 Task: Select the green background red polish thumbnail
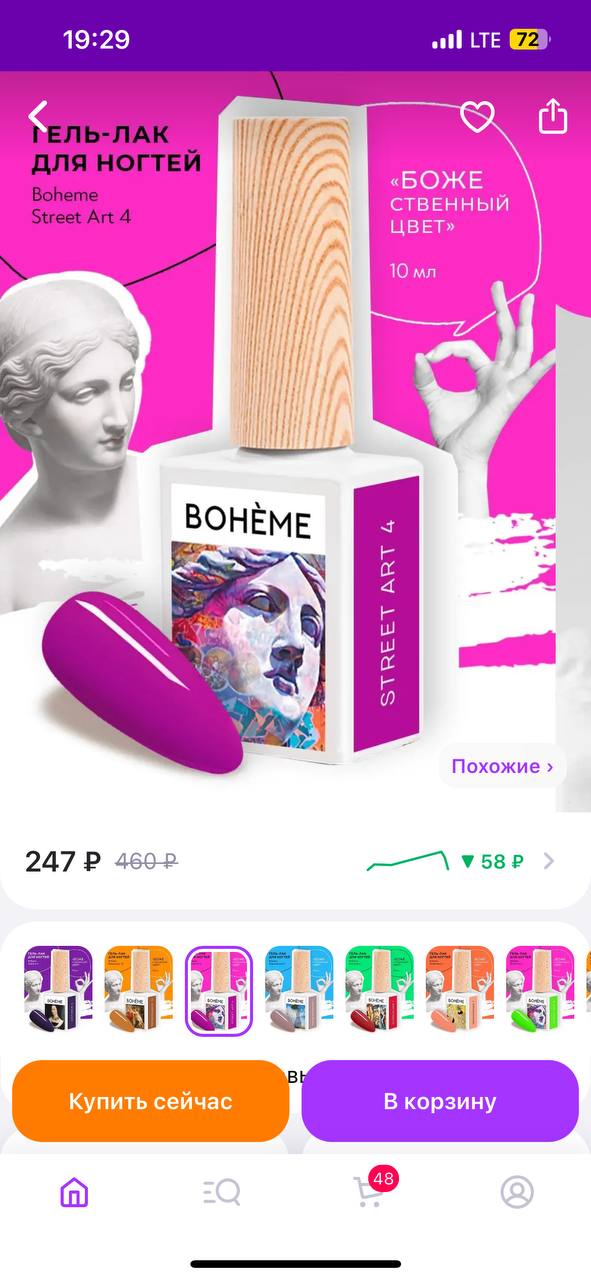click(x=380, y=990)
